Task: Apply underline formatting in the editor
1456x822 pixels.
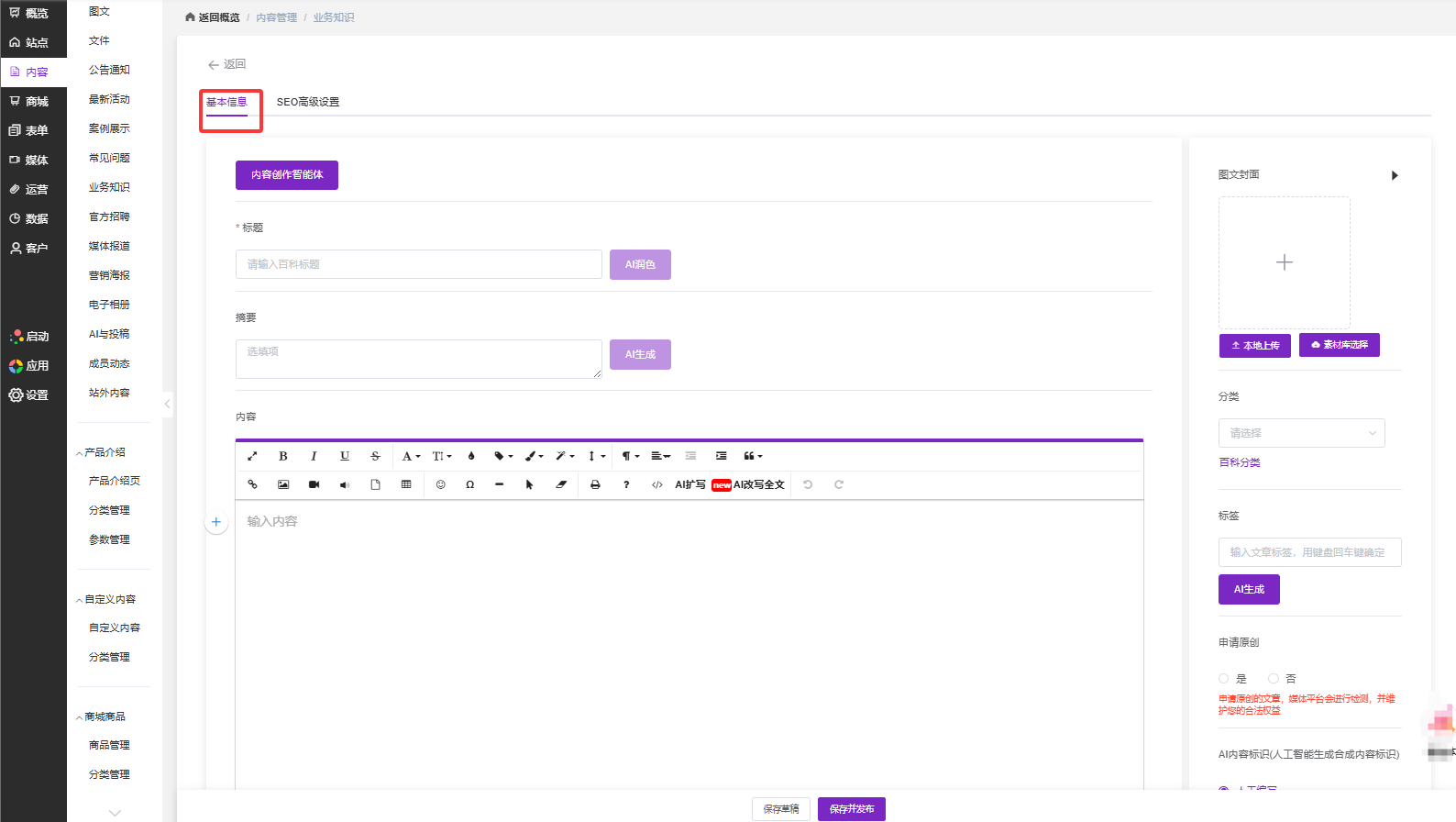Action: (x=345, y=456)
